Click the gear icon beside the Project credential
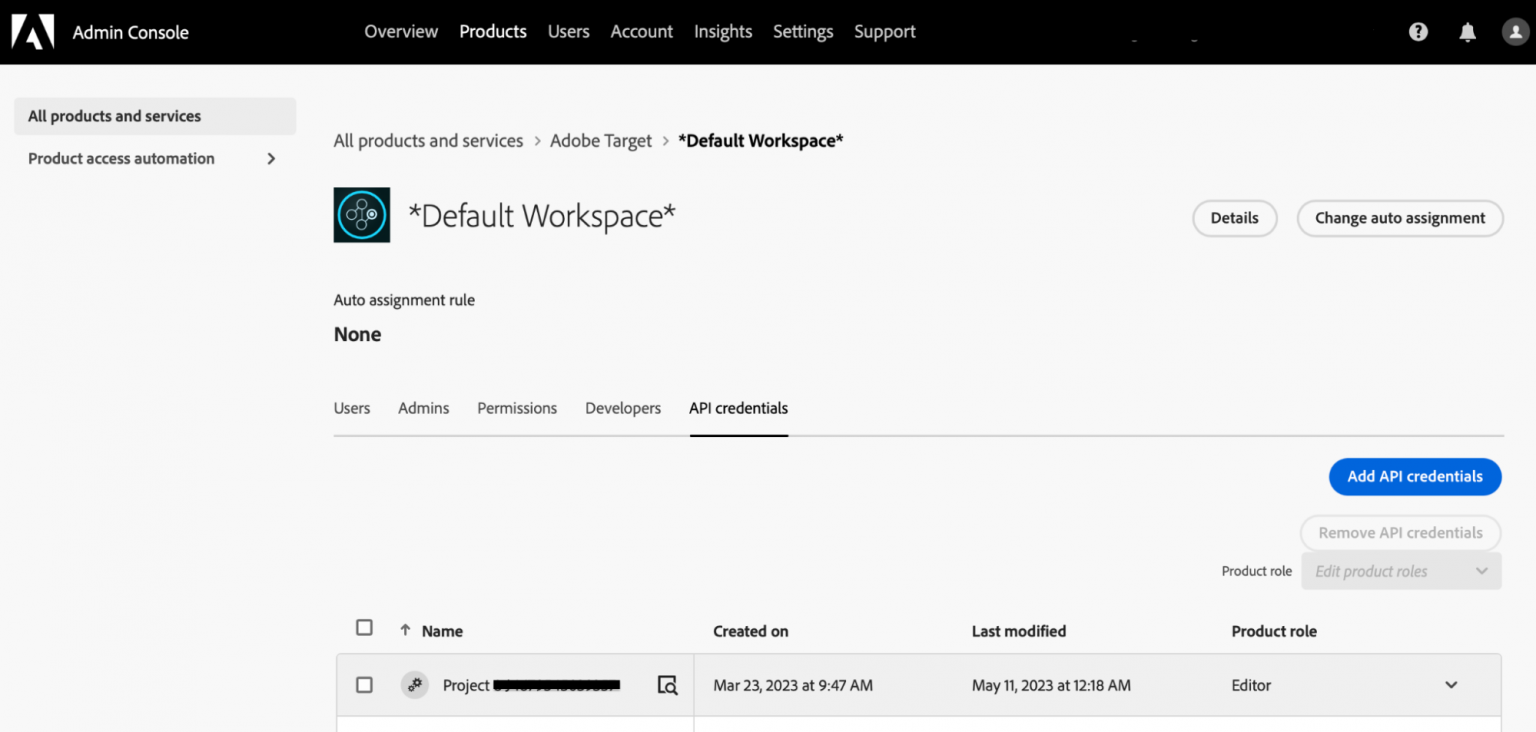 click(415, 685)
